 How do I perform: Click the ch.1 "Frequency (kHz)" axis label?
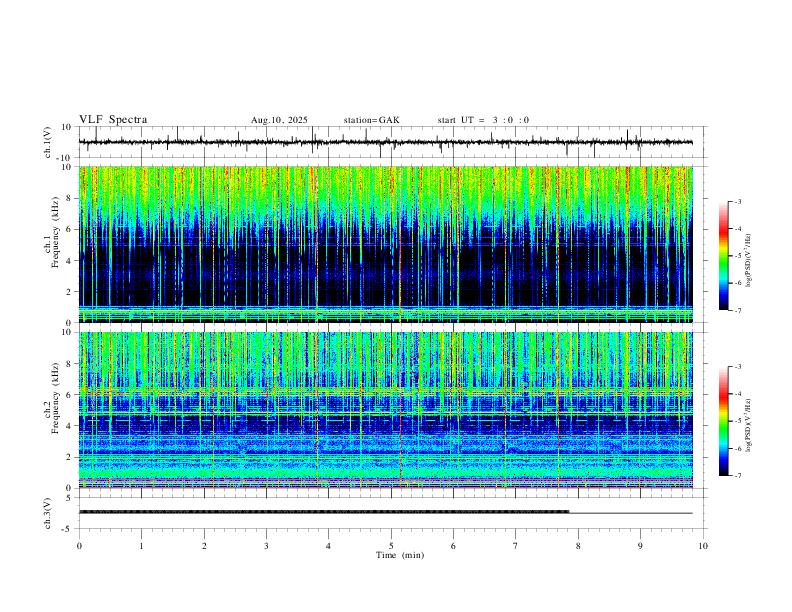click(x=56, y=232)
